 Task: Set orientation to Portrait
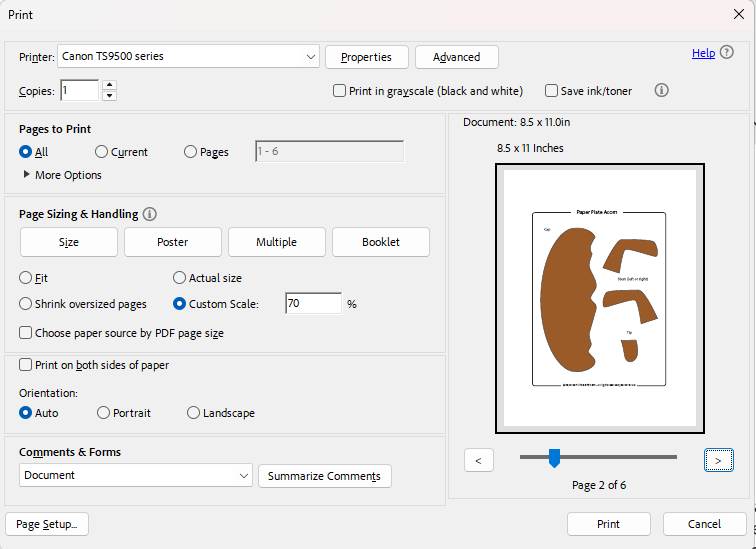pos(103,413)
